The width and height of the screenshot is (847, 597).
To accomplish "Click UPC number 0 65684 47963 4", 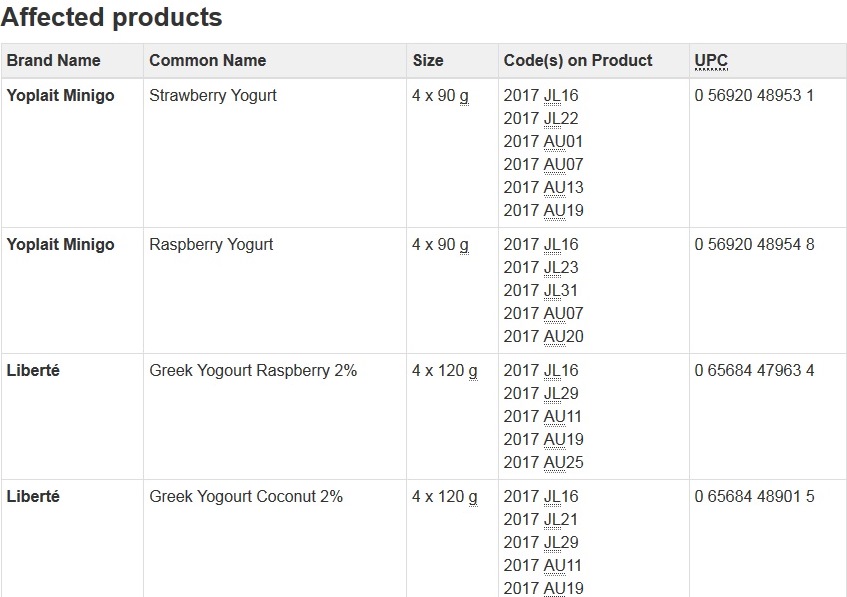I will point(754,371).
